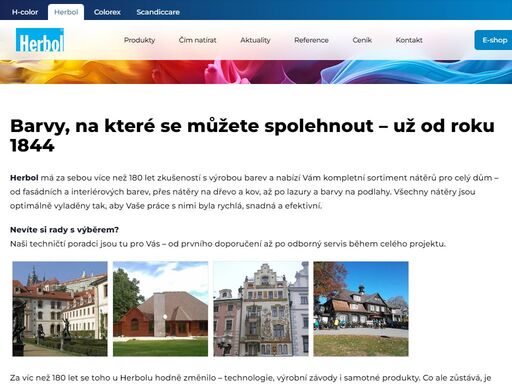View the decorated facade house photo

click(x=261, y=309)
